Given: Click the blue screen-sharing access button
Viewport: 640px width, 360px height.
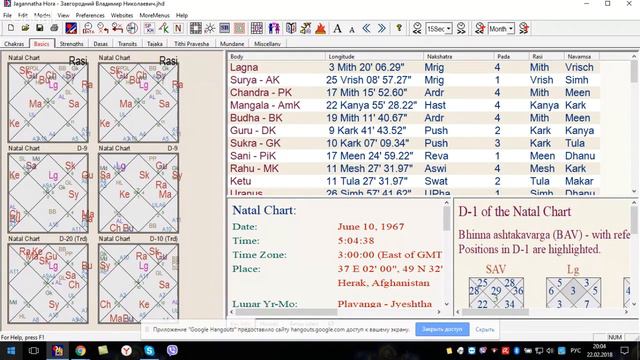Looking at the screenshot, I should click(442, 329).
